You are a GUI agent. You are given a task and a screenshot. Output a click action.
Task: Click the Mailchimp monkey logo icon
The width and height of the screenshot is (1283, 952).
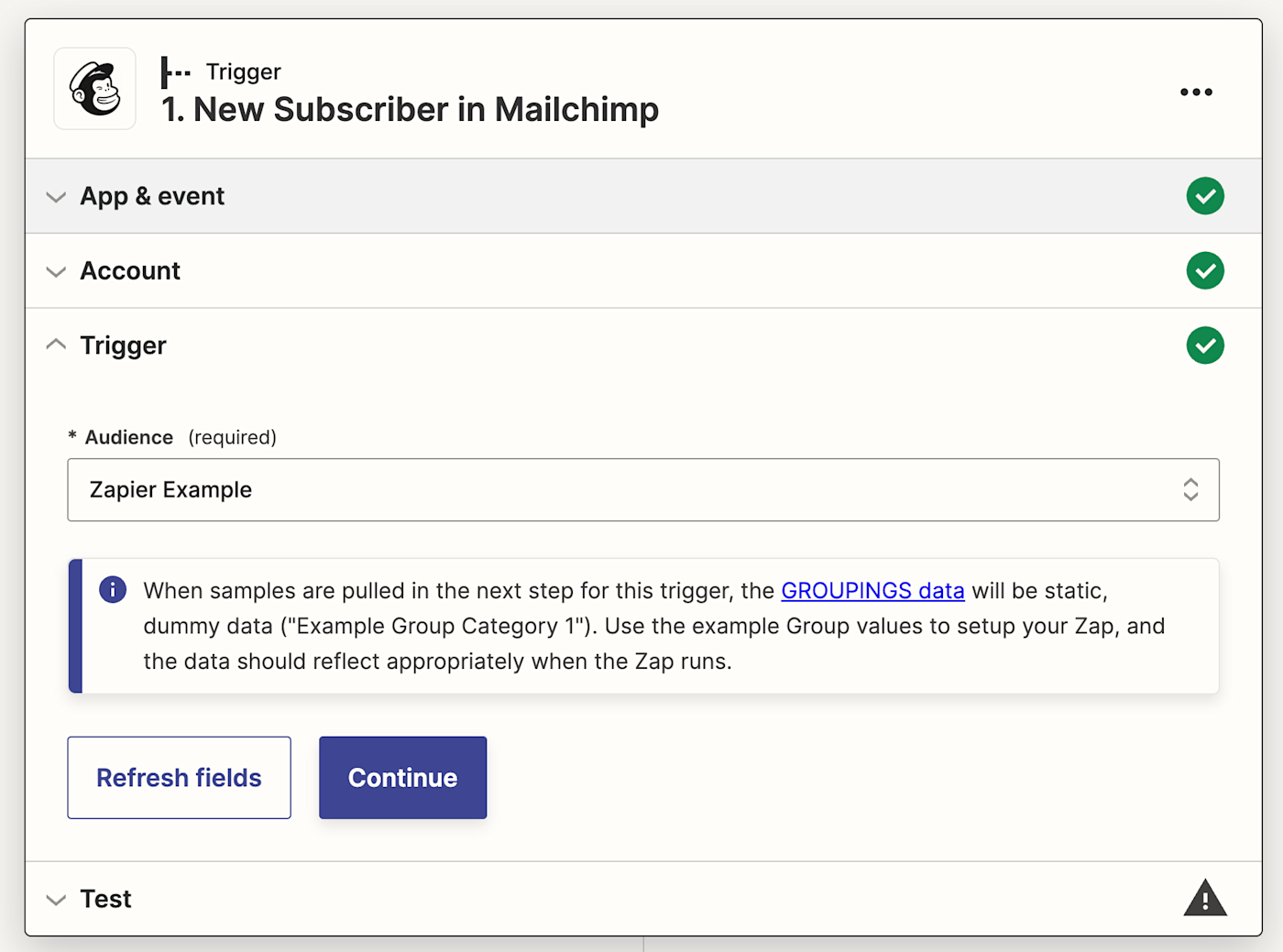click(95, 89)
